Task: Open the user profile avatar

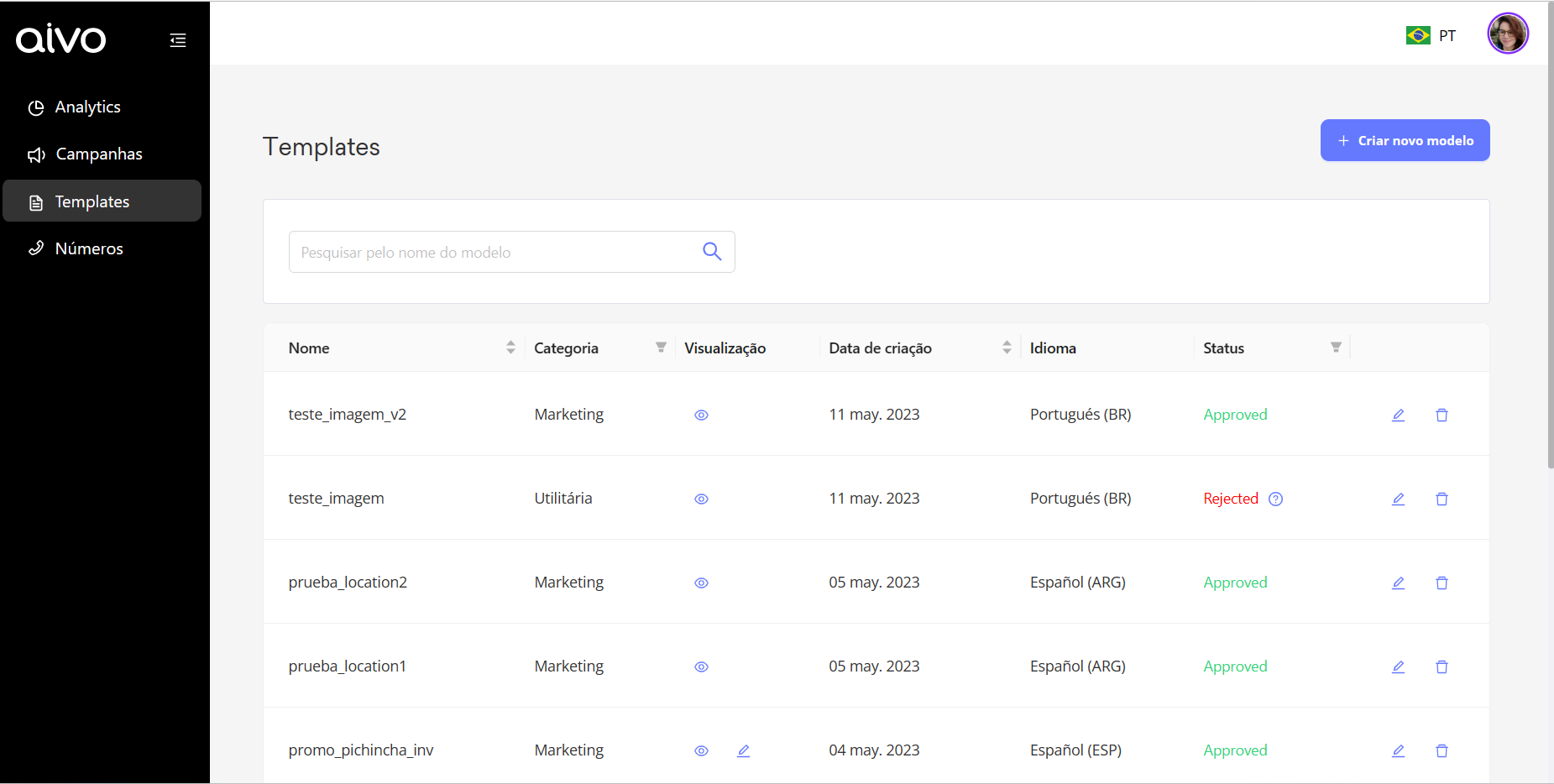Action: 1507,34
